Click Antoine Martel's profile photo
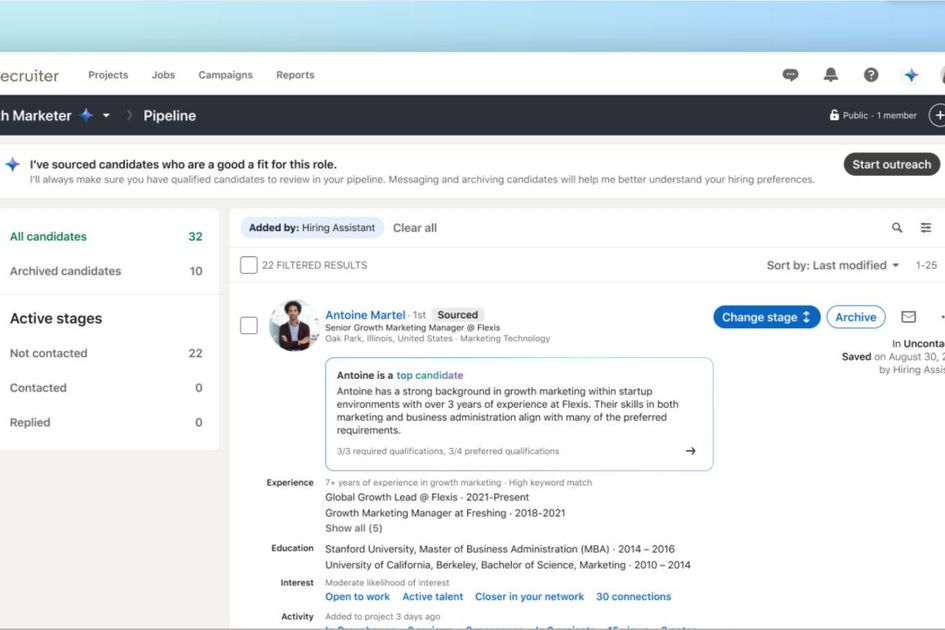 pyautogui.click(x=294, y=325)
